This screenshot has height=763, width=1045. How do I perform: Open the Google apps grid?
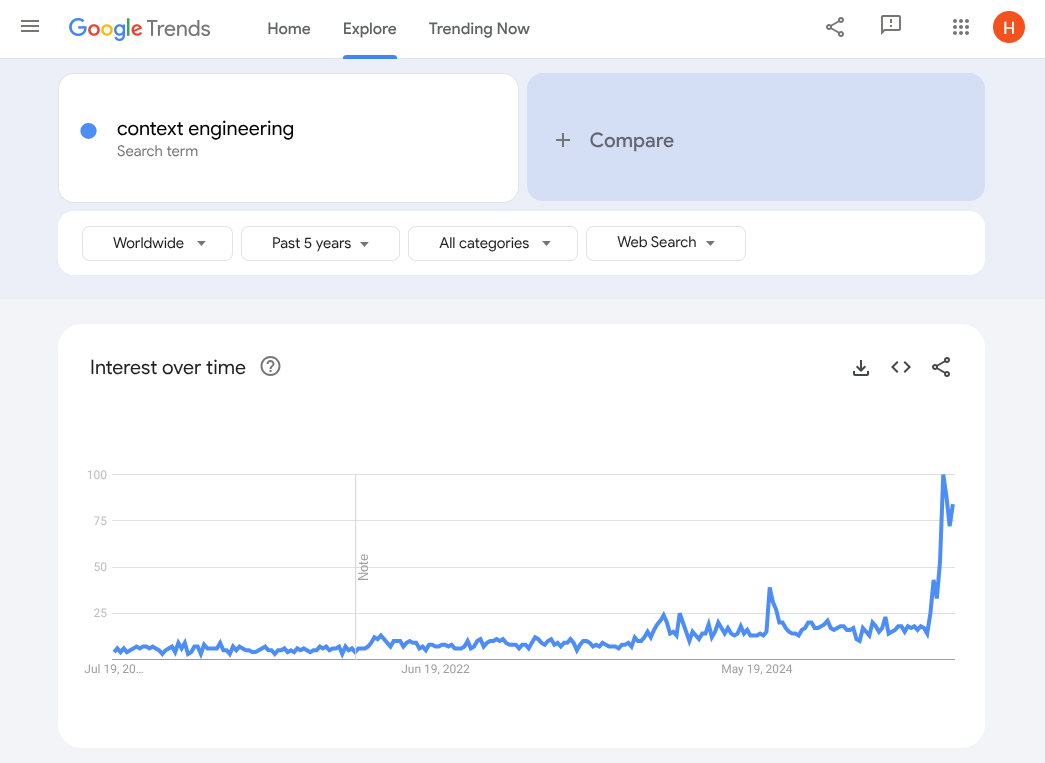[961, 27]
